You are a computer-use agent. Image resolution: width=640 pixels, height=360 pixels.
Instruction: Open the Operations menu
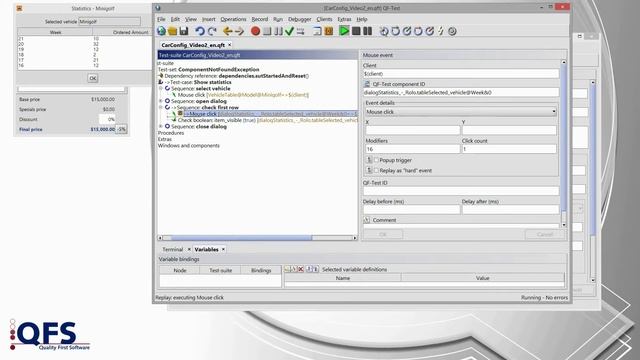point(233,19)
